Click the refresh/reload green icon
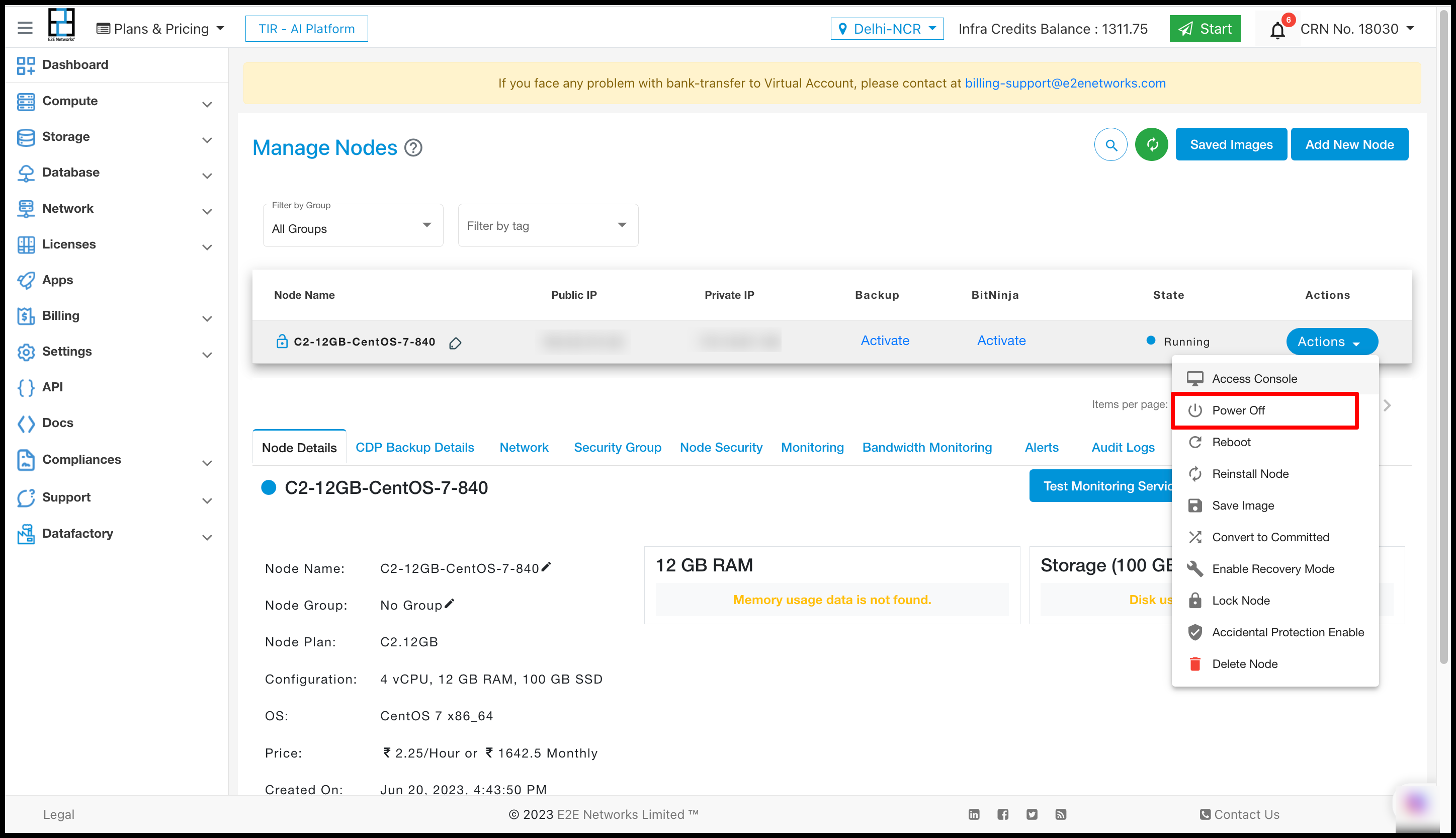This screenshot has width=1456, height=838. coord(1151,145)
